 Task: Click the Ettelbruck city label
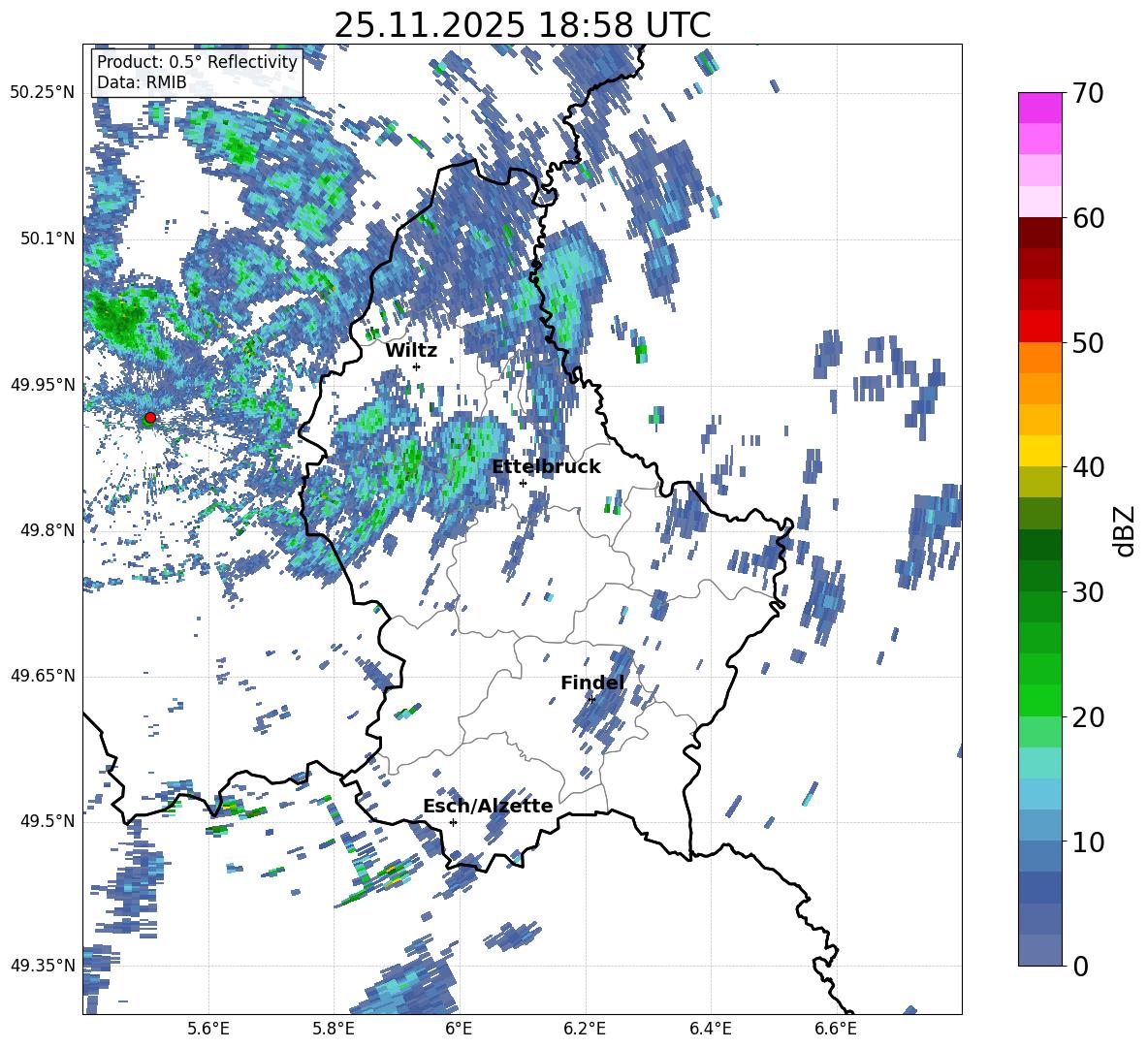pyautogui.click(x=546, y=466)
